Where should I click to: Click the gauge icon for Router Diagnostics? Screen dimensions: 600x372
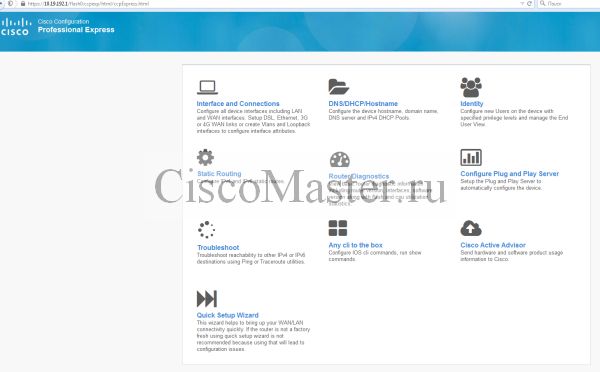click(x=339, y=159)
